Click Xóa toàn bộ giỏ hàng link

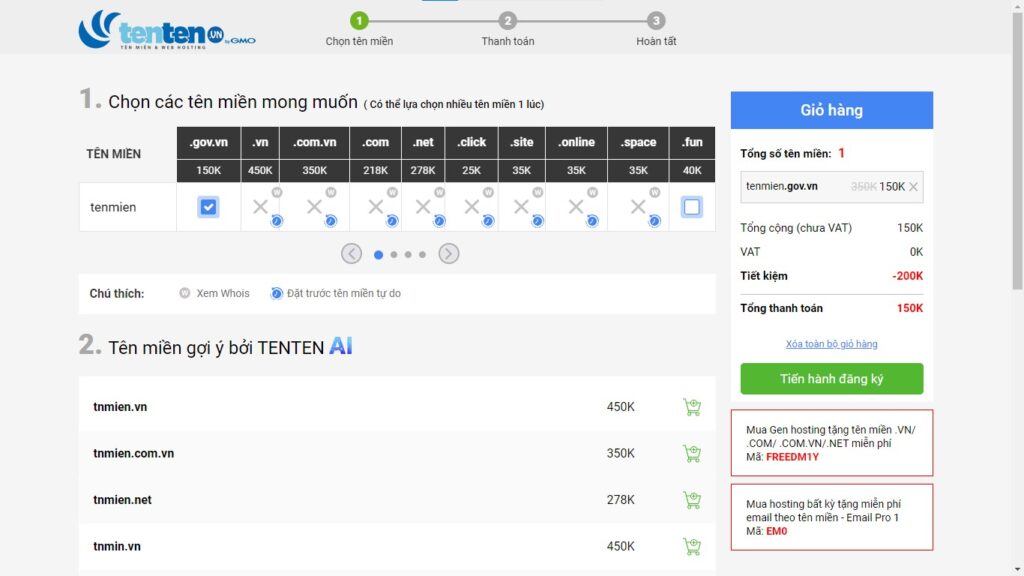click(831, 344)
